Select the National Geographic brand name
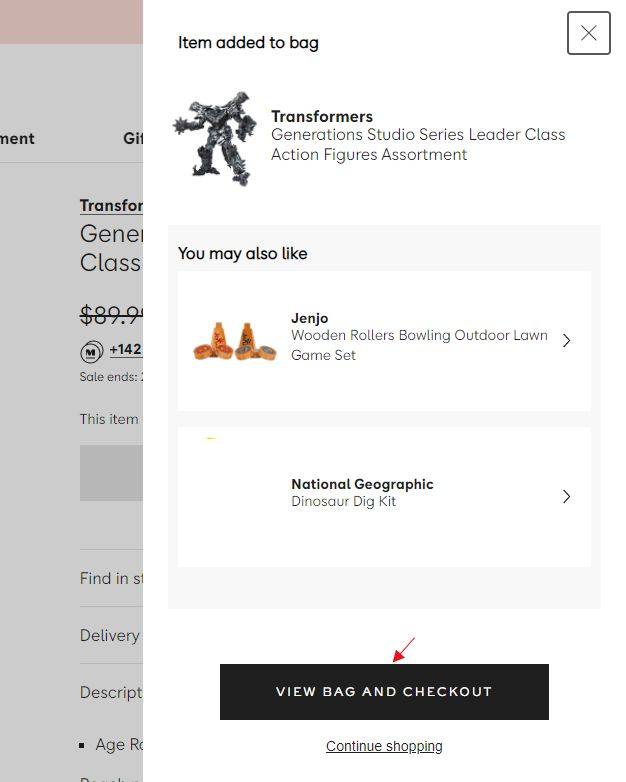This screenshot has width=626, height=782. click(362, 484)
